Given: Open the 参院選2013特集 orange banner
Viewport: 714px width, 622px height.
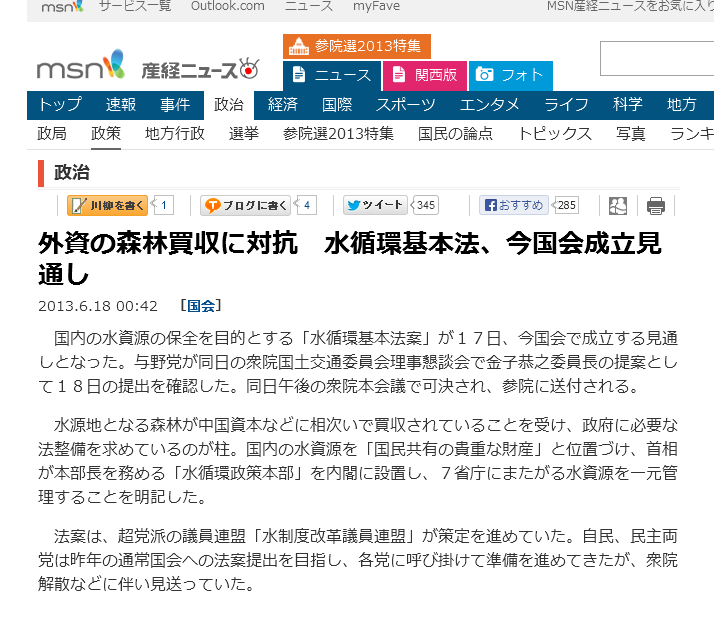Looking at the screenshot, I should click(x=356, y=46).
